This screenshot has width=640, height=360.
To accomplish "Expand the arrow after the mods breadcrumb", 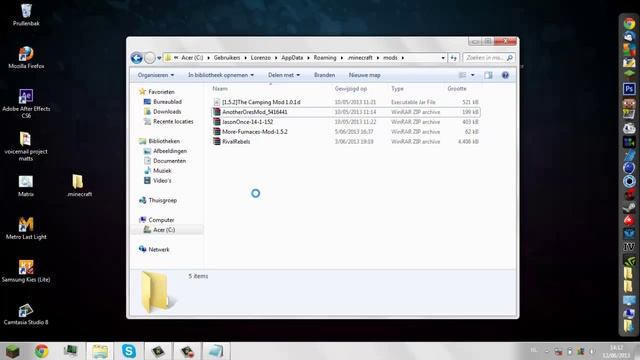I will click(402, 58).
